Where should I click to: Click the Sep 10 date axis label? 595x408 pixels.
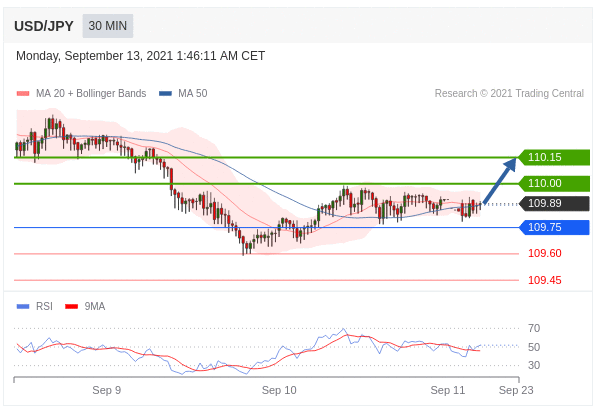(279, 390)
